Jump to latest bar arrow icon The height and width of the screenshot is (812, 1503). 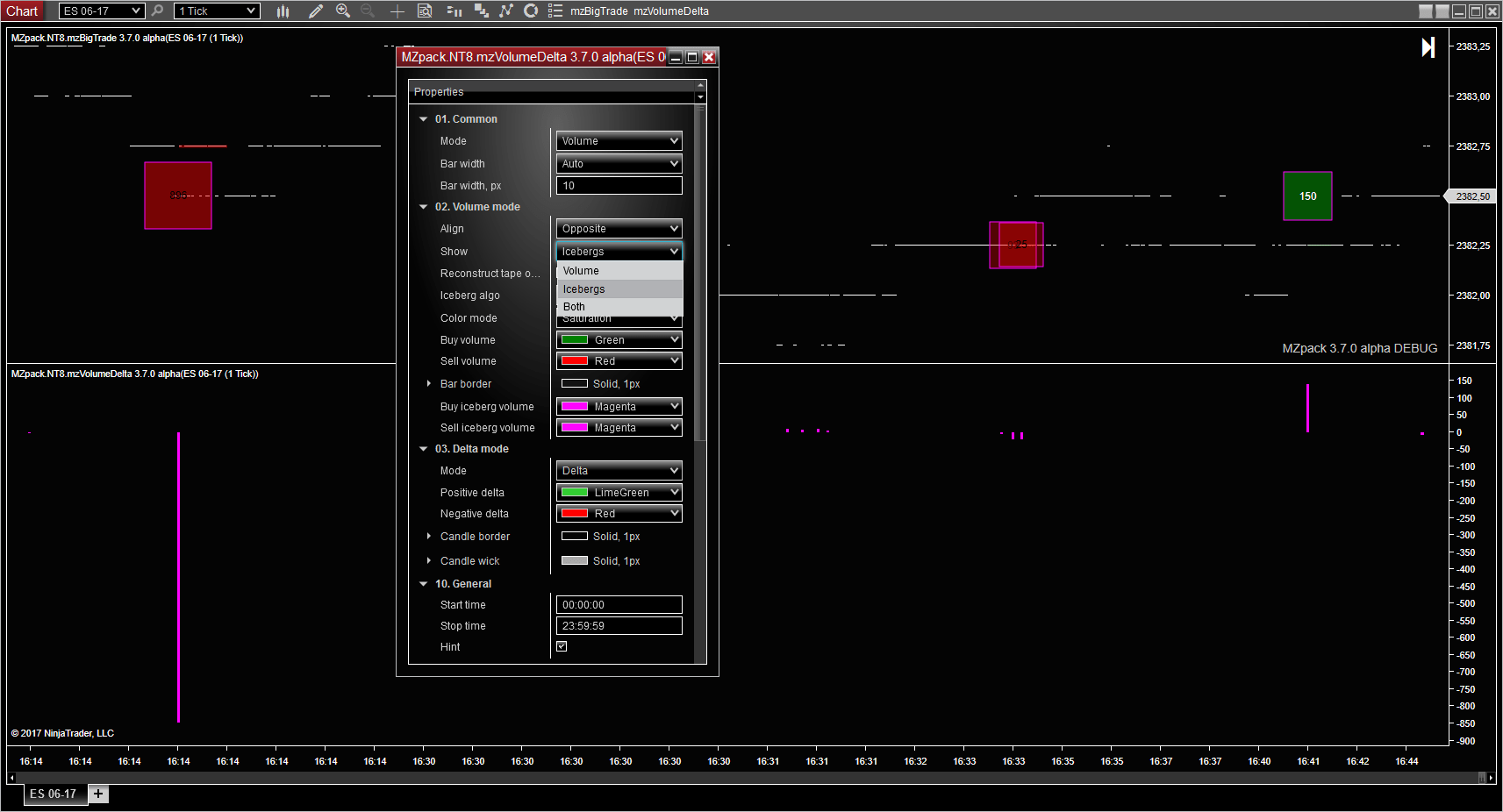coord(1428,47)
